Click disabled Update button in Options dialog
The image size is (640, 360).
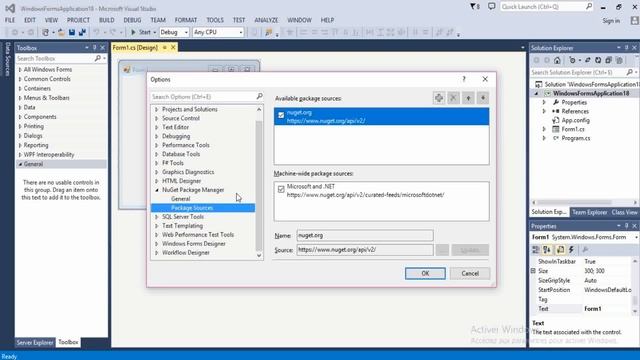pos(470,250)
